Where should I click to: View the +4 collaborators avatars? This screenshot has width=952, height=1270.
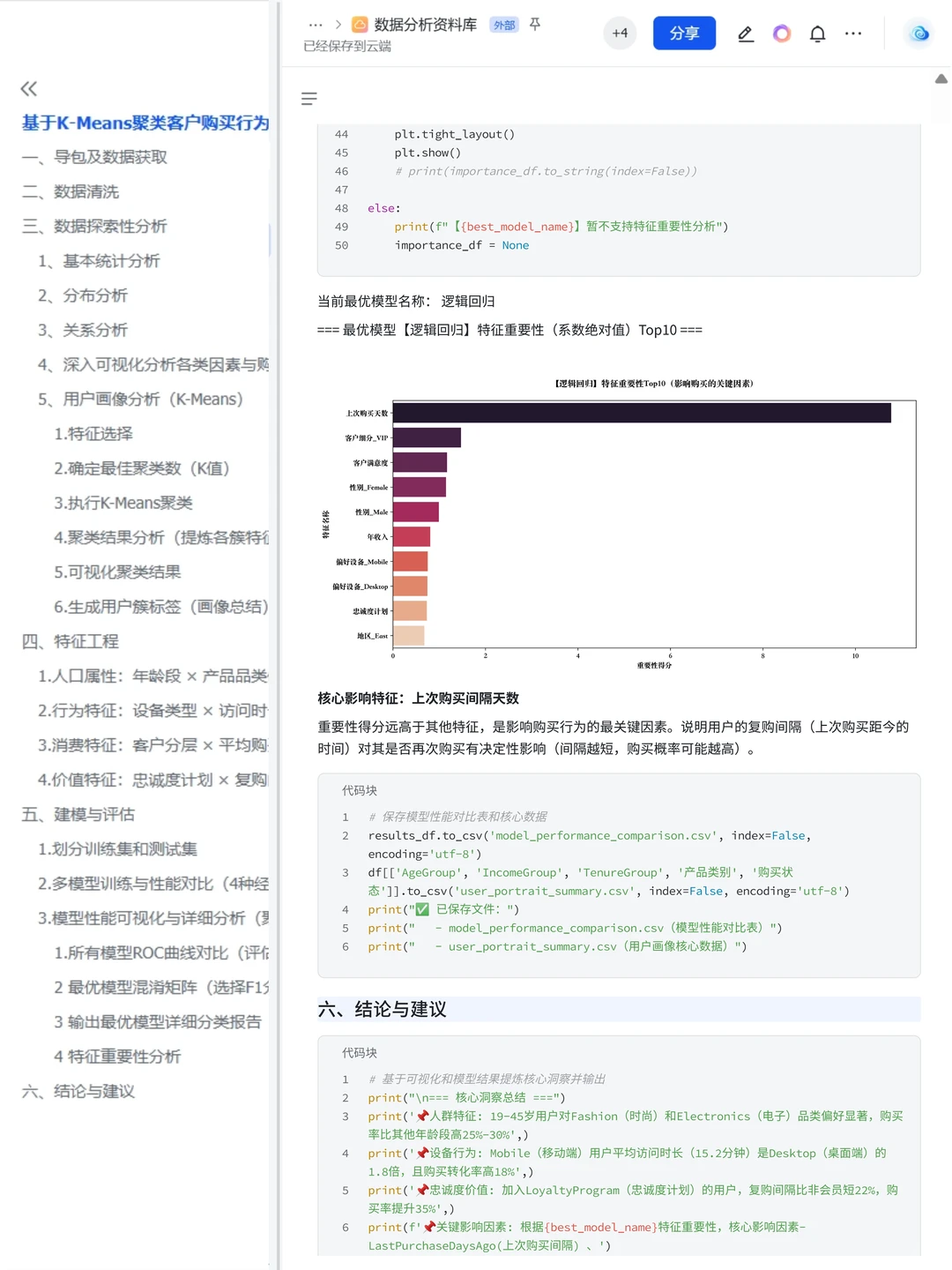(x=620, y=33)
